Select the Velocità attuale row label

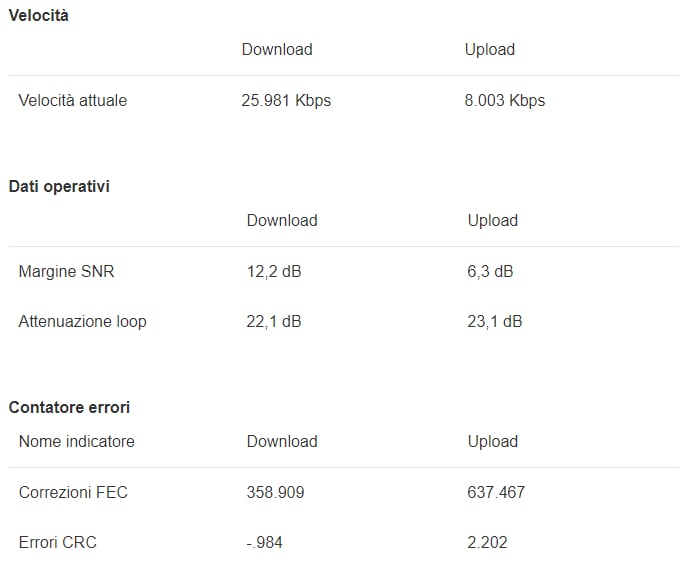point(73,100)
